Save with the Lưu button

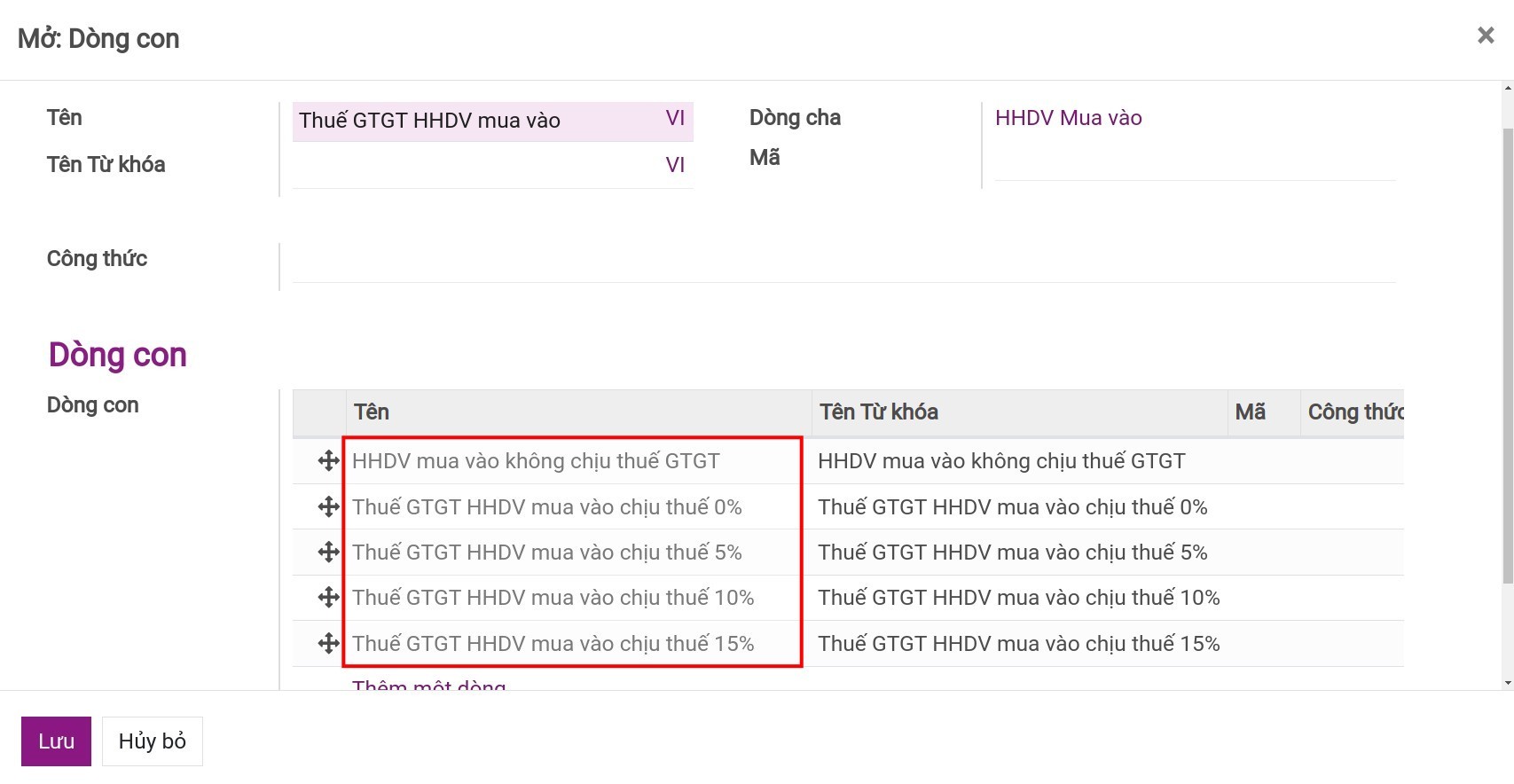[56, 741]
